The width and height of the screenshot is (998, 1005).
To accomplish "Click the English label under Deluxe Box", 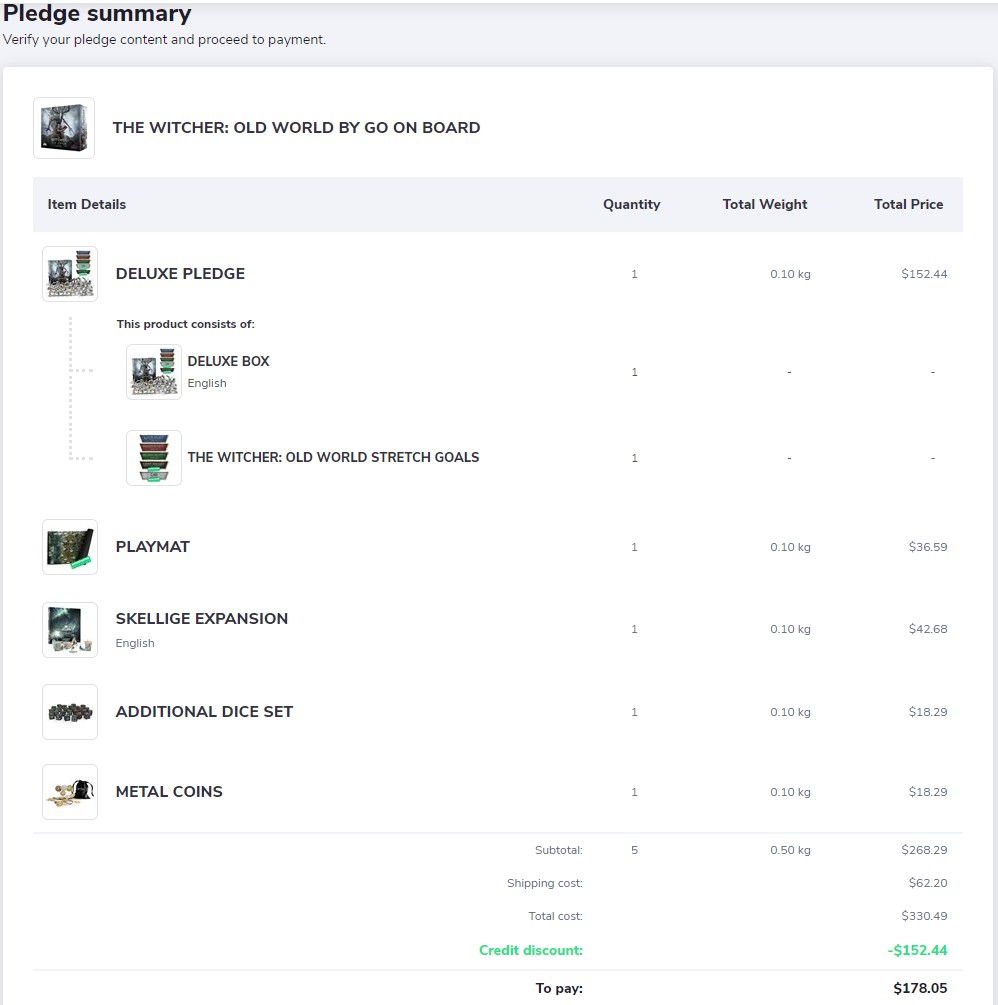I will [x=206, y=383].
